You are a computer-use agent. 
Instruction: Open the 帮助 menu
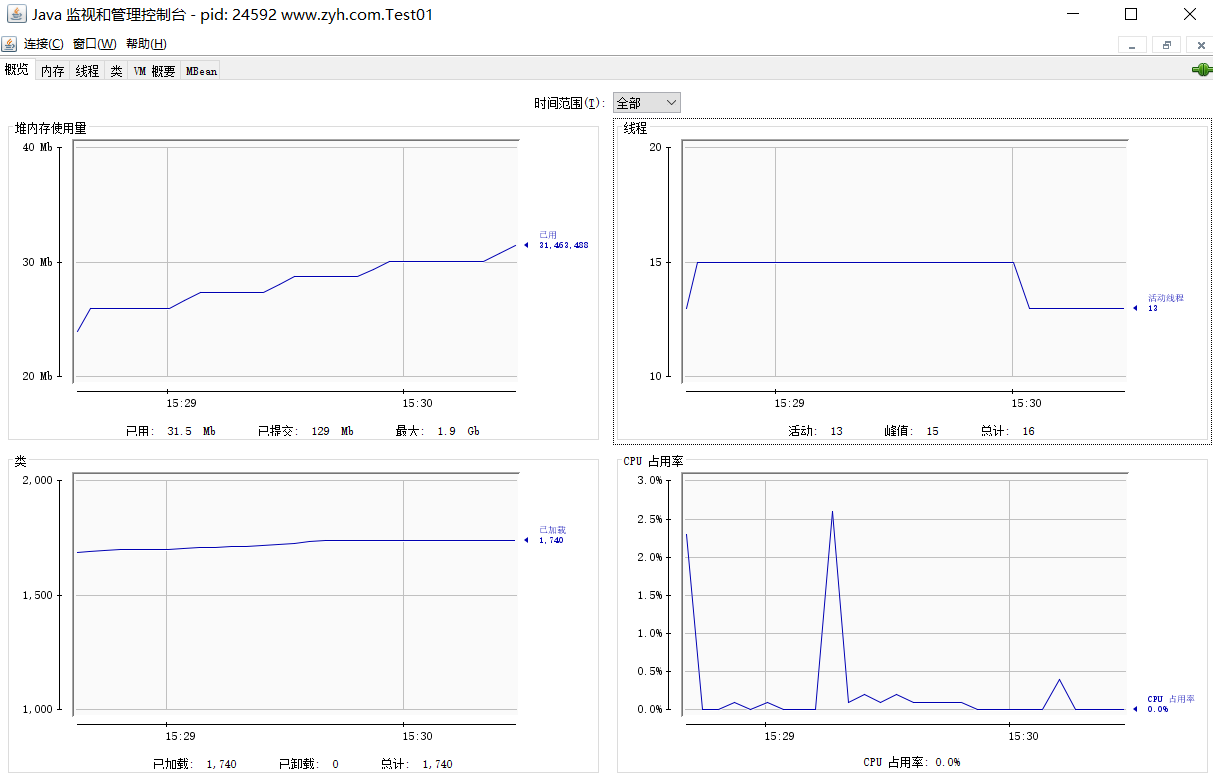tap(146, 44)
